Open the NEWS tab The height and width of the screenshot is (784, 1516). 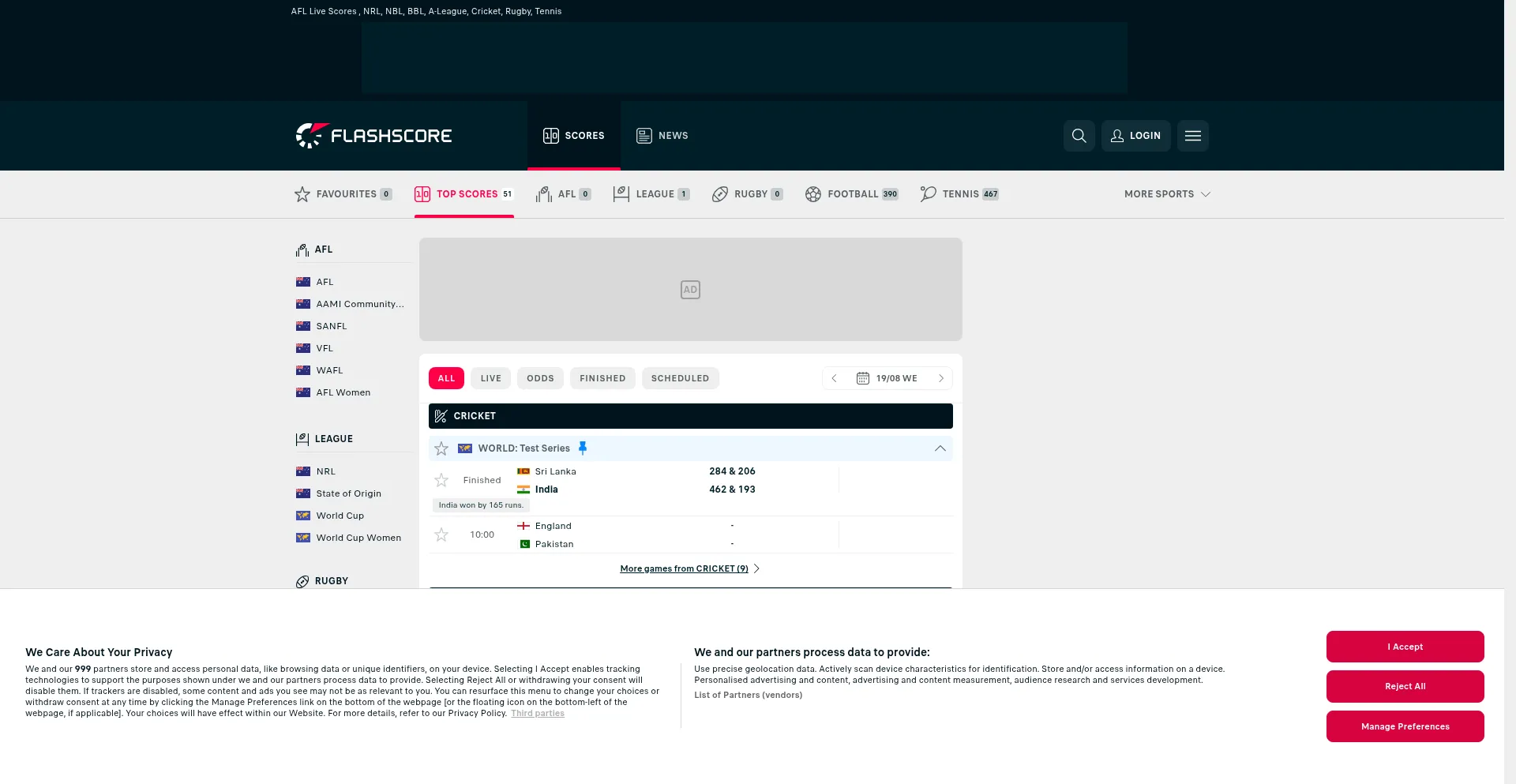click(x=662, y=136)
